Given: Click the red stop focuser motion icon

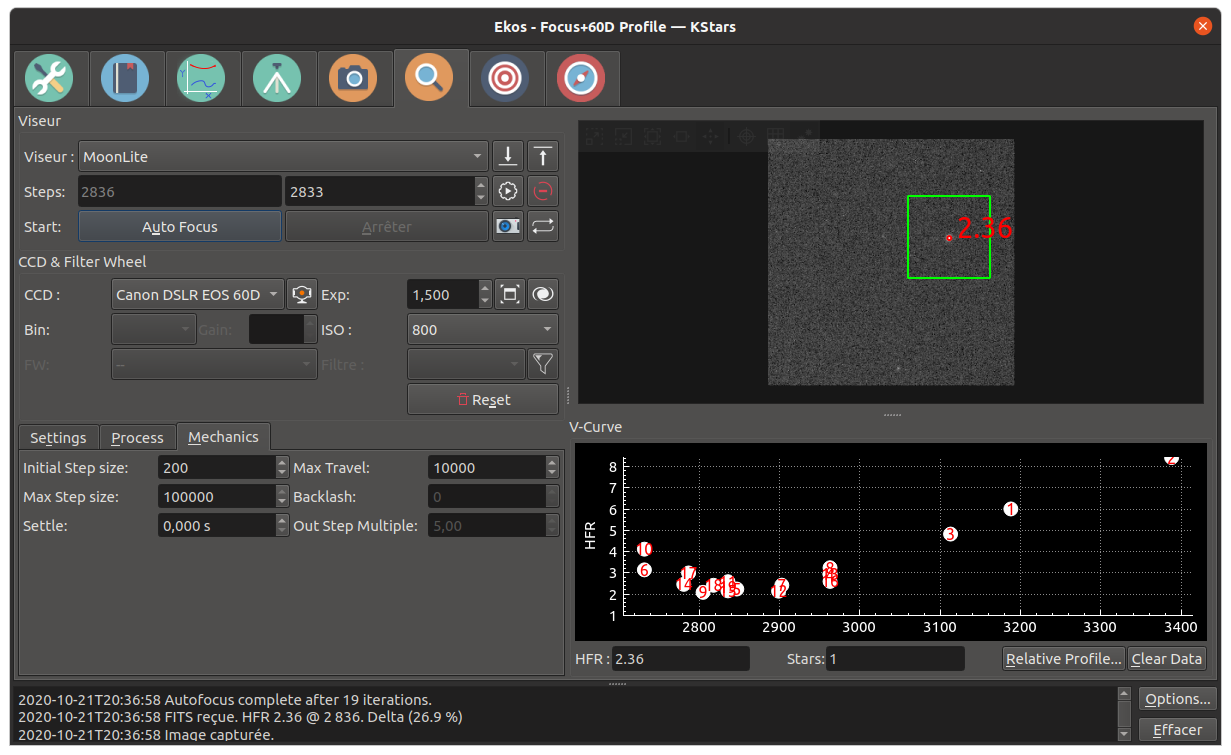Looking at the screenshot, I should pyautogui.click(x=542, y=191).
